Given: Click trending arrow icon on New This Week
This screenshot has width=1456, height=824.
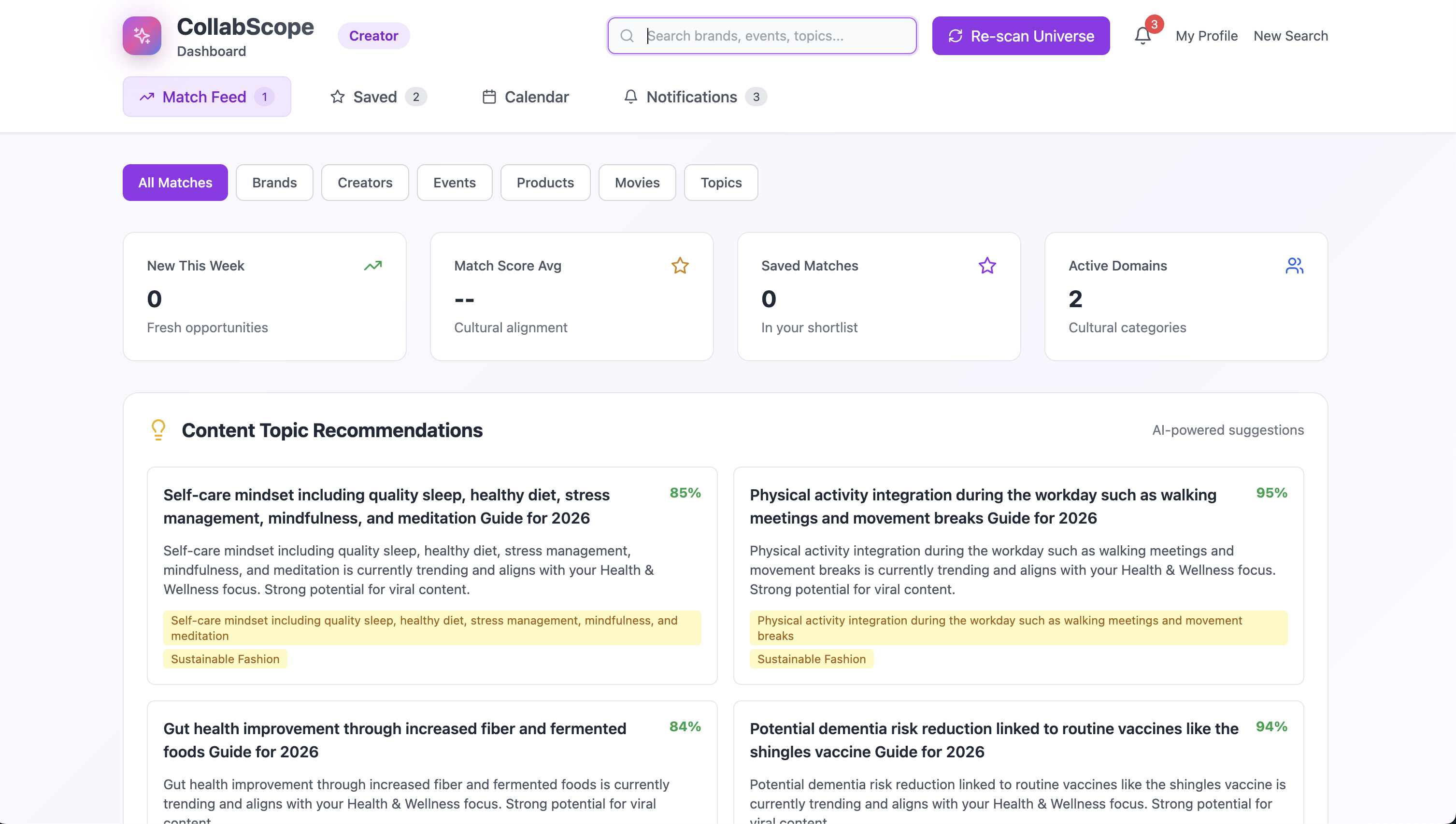Looking at the screenshot, I should tap(373, 266).
